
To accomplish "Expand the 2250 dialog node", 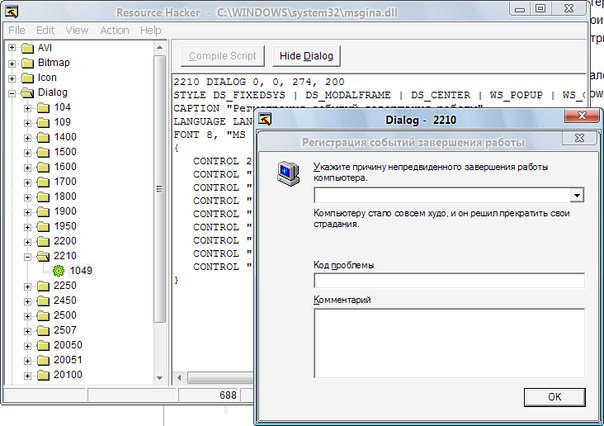I will (x=28, y=285).
